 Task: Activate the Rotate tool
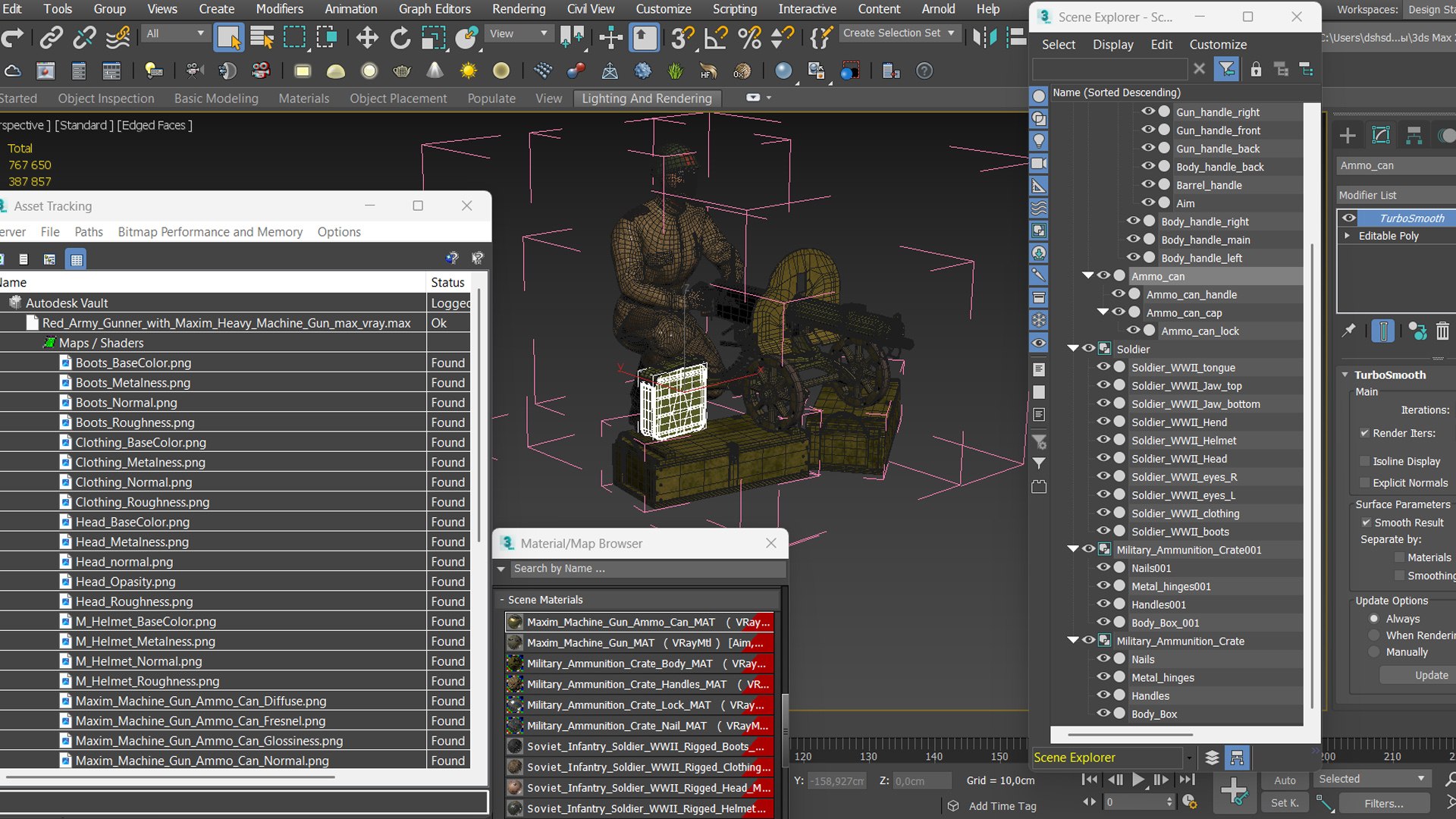400,36
